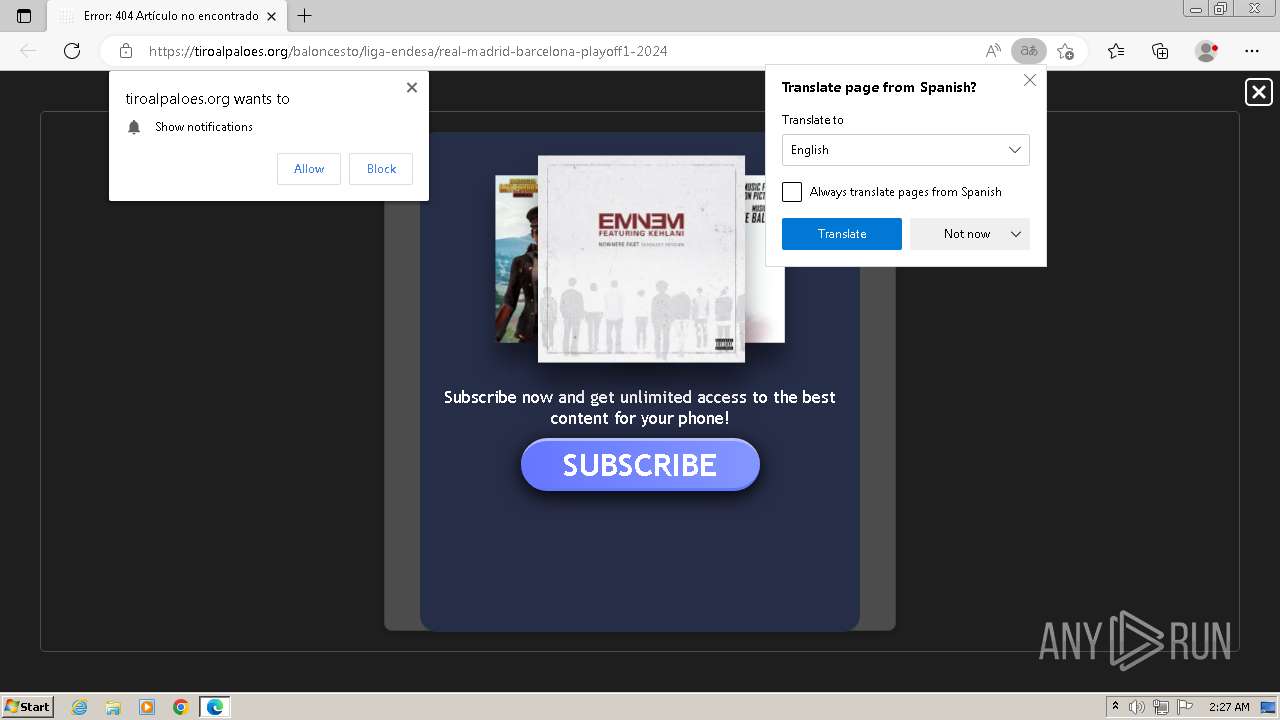
Task: Close the translate page popup
Action: click(1030, 80)
